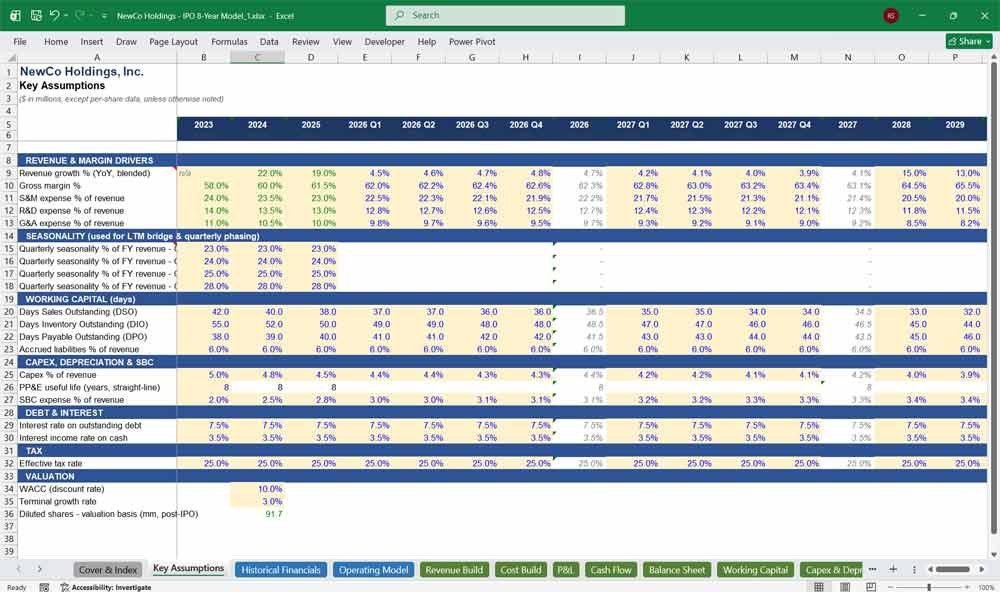This screenshot has height=592, width=1000.
Task: Switch to the Balance Sheet tab
Action: point(677,570)
